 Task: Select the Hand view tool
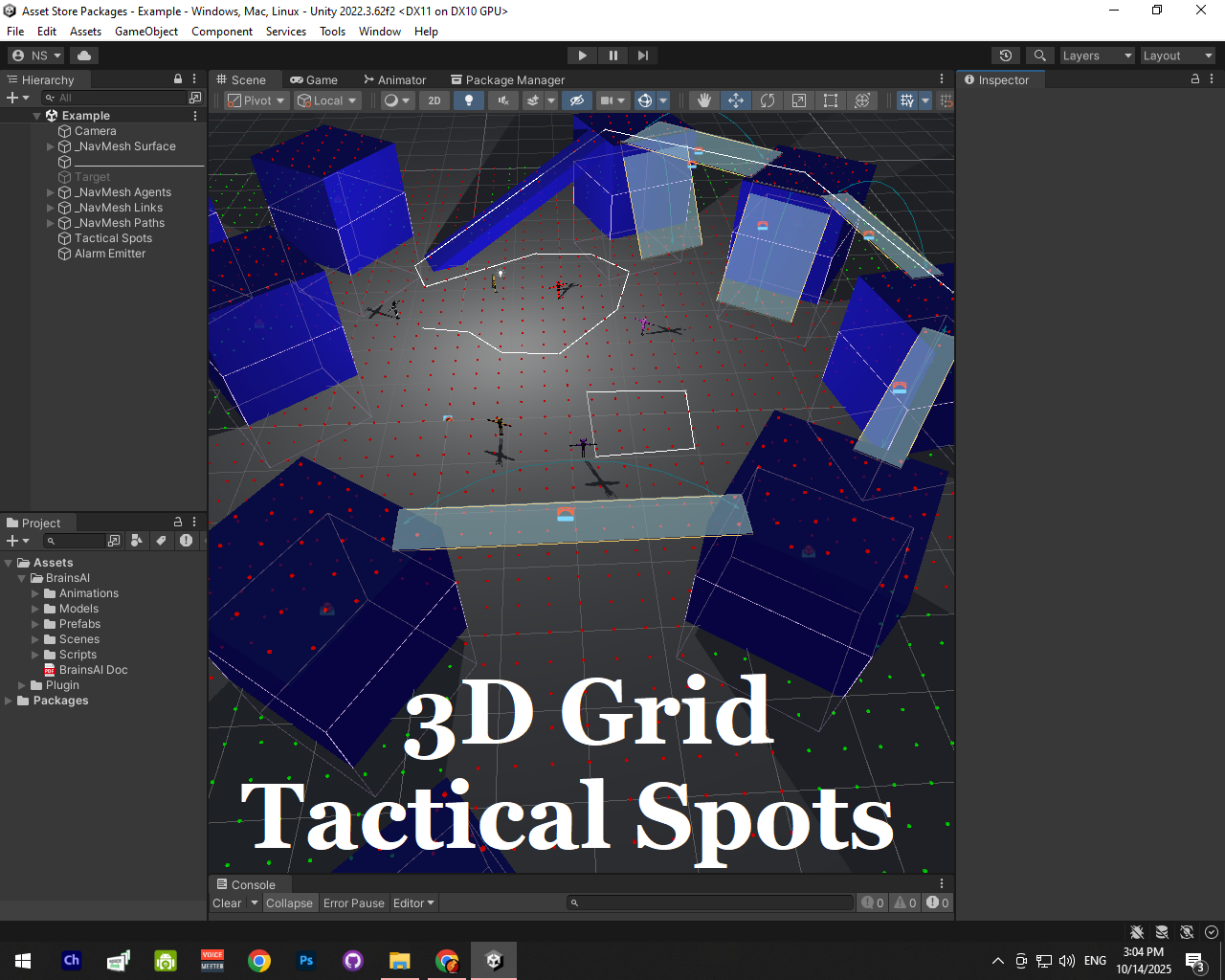coord(704,100)
